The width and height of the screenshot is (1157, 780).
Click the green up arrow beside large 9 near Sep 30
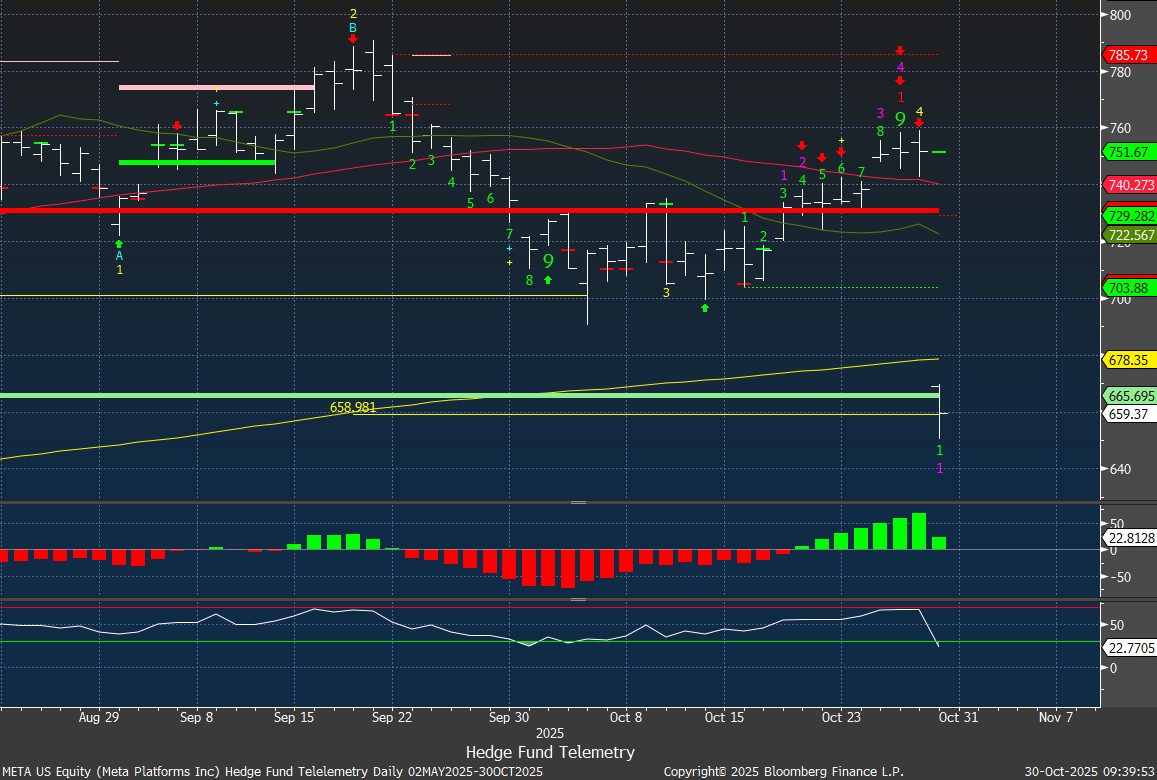[x=548, y=280]
